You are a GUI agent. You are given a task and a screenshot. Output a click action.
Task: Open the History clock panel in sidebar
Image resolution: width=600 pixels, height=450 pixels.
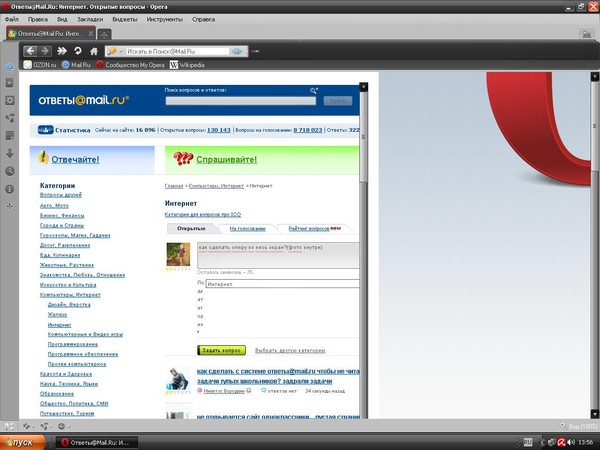click(x=10, y=171)
